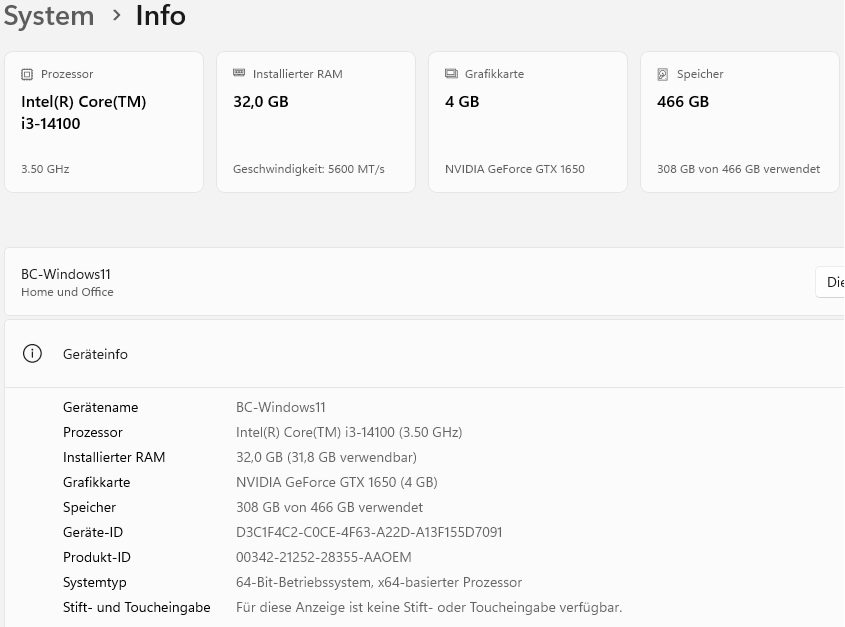The height and width of the screenshot is (627, 845).
Task: Click the 'NVIDIA GeForce GTX 1650 (4 GB)' value
Action: point(337,482)
